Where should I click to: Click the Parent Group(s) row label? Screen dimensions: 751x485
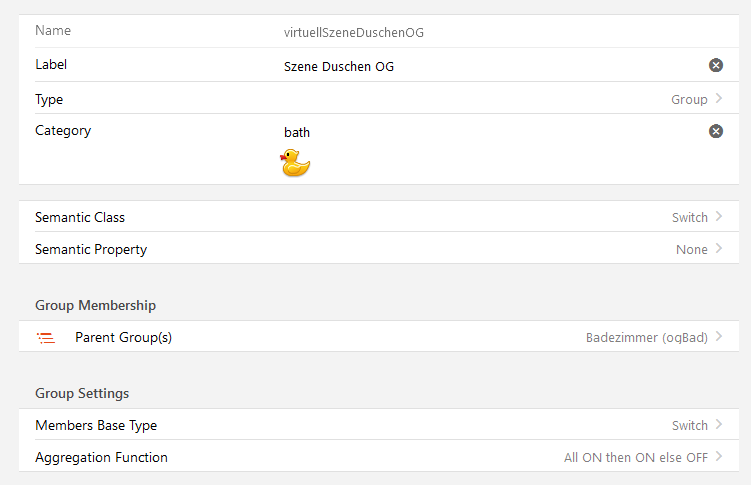pos(123,337)
